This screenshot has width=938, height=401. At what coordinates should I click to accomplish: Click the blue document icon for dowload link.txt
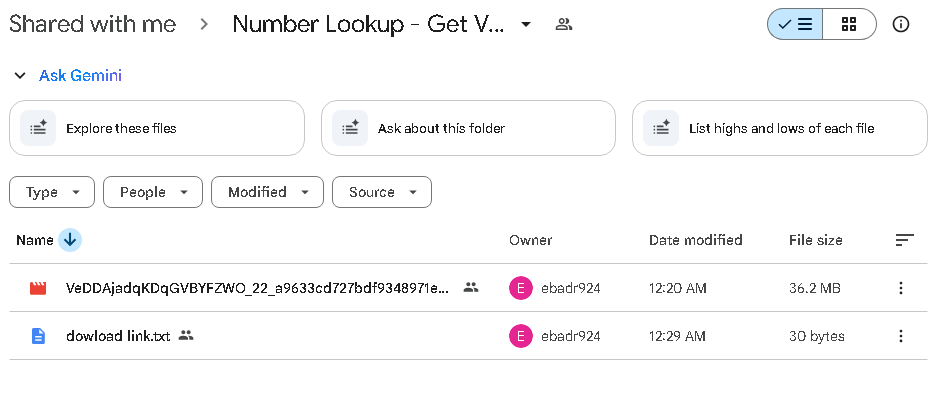click(38, 336)
